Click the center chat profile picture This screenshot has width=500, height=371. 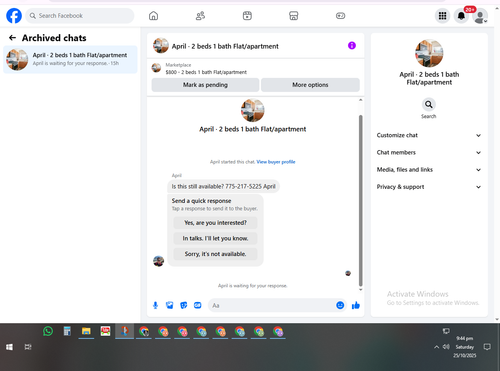tap(253, 110)
